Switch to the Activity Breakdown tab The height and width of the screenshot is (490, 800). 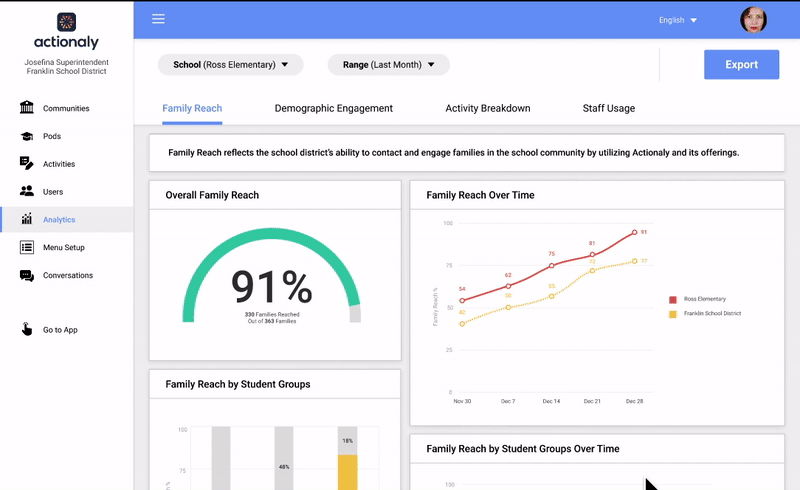coord(488,108)
